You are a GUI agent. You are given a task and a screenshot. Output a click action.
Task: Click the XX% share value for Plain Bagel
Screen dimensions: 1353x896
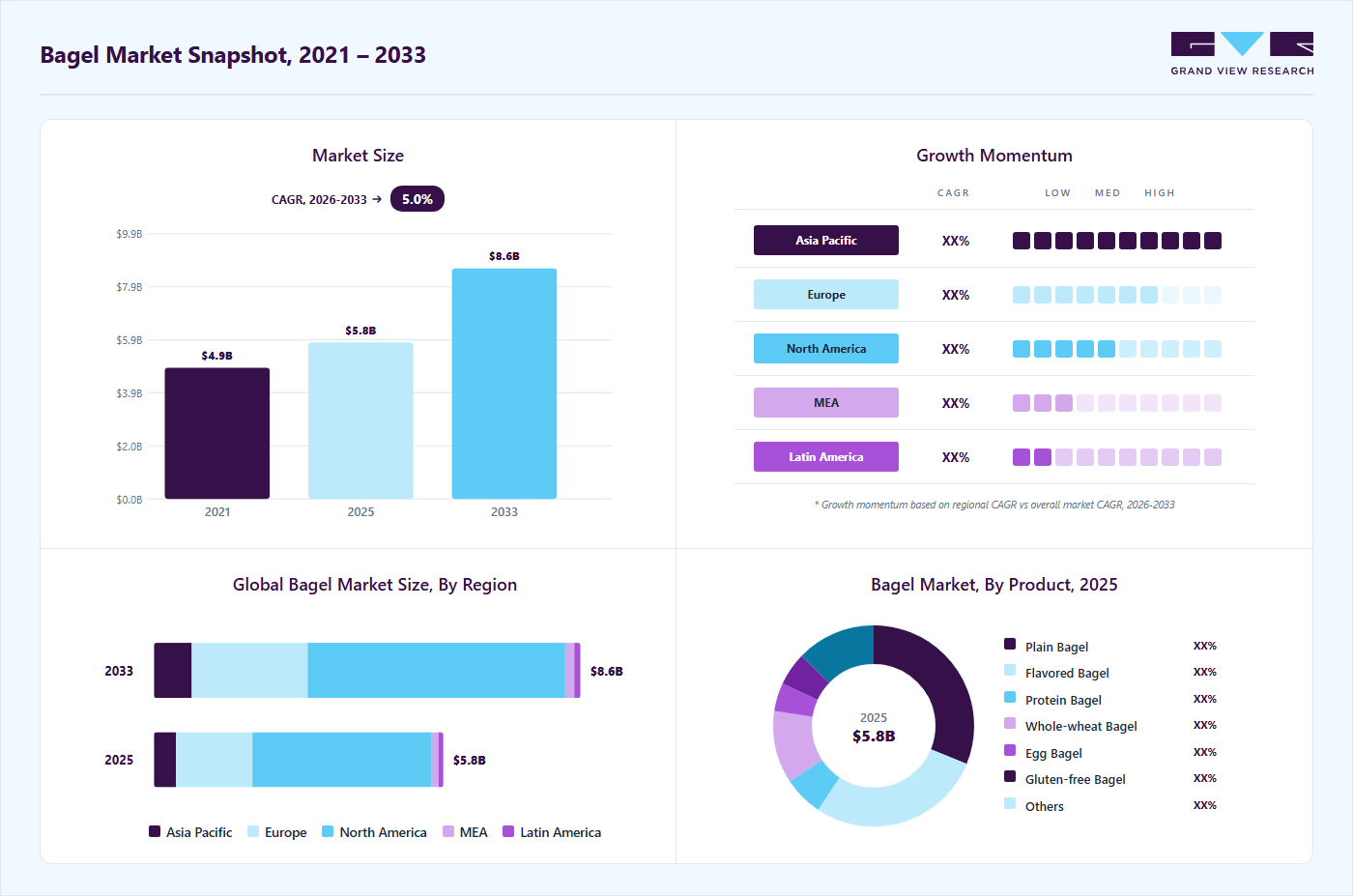(x=1205, y=646)
